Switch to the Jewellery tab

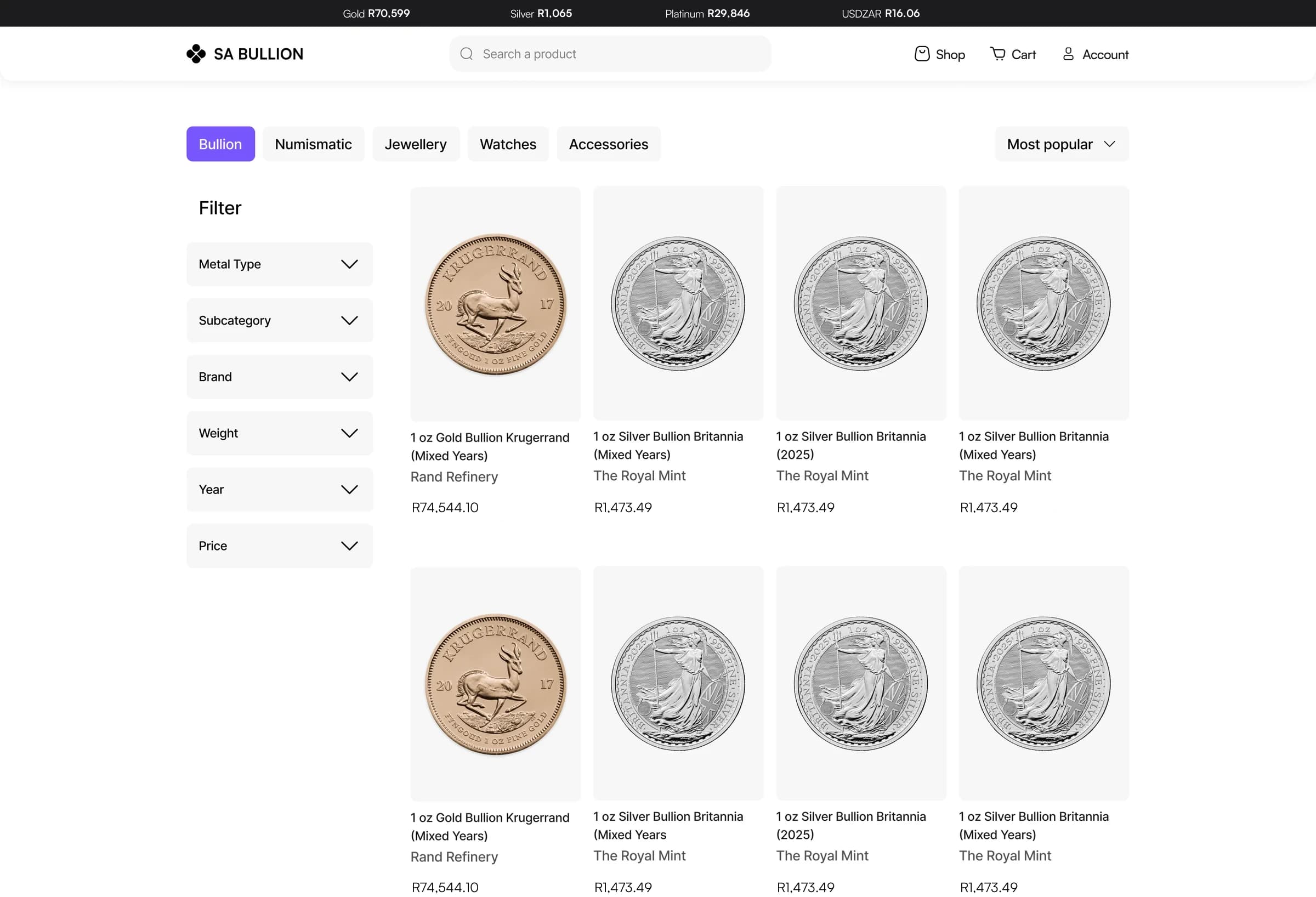(x=416, y=144)
